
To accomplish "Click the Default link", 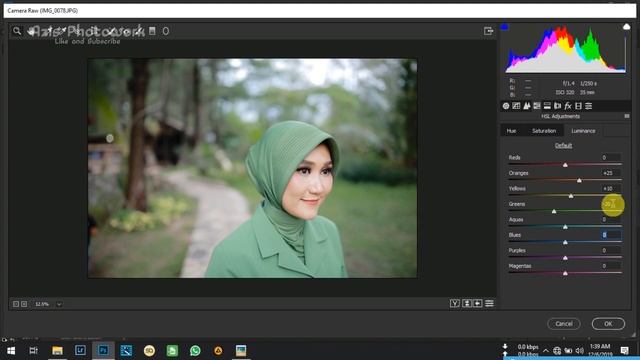I will (563, 145).
